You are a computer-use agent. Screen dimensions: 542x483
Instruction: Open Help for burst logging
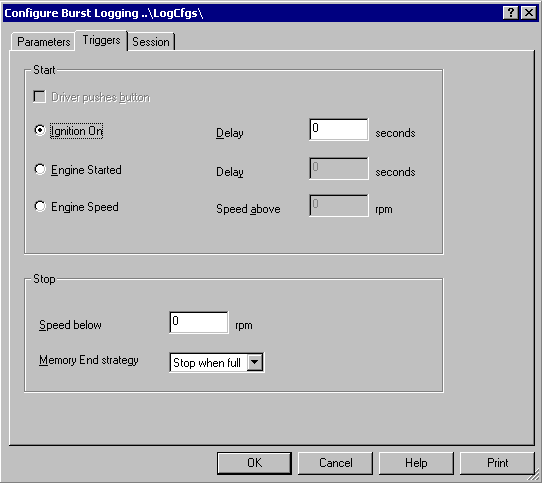pyautogui.click(x=416, y=463)
